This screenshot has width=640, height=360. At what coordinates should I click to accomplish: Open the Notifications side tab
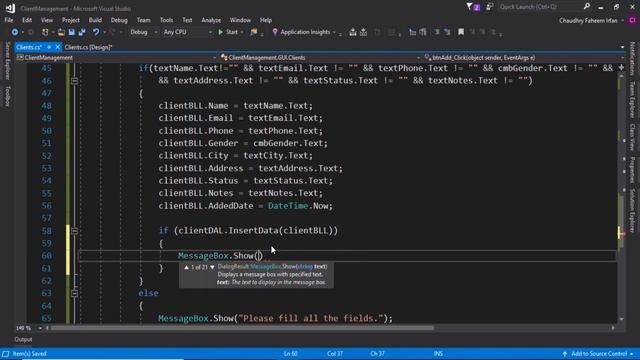(632, 58)
